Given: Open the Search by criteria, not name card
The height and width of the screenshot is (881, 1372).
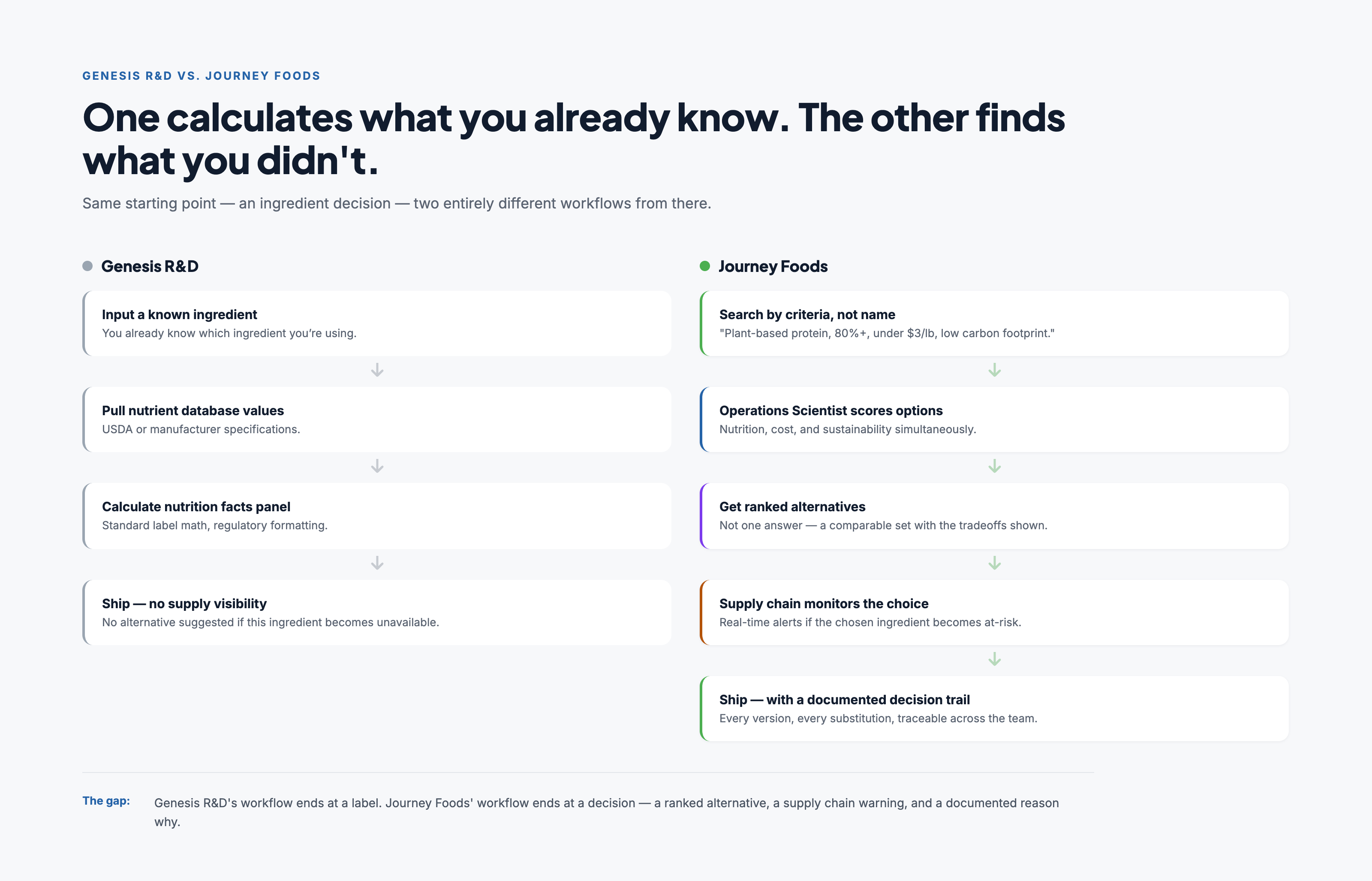Looking at the screenshot, I should point(994,323).
